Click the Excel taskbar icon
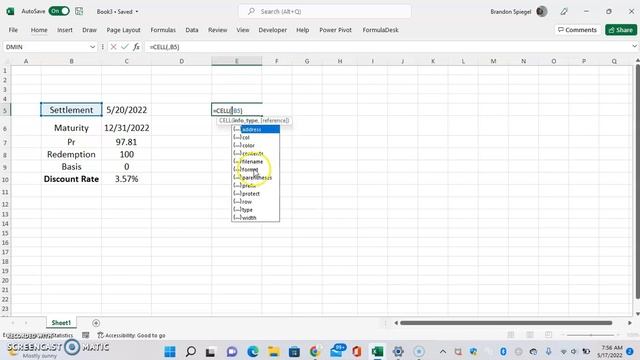Image resolution: width=640 pixels, height=360 pixels. pos(377,351)
